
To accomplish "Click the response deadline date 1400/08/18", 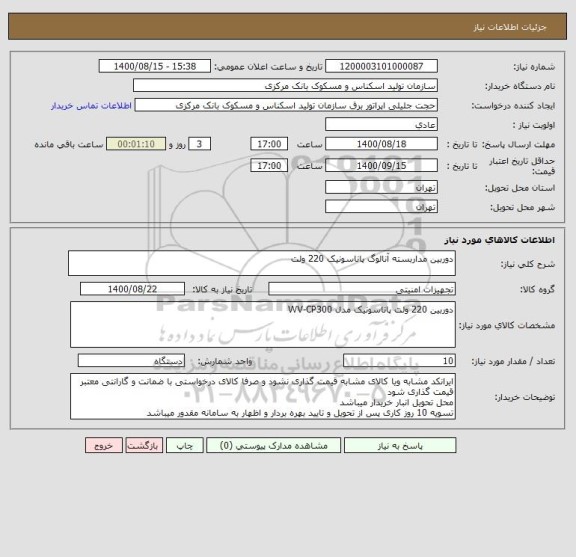I will click(x=381, y=144).
